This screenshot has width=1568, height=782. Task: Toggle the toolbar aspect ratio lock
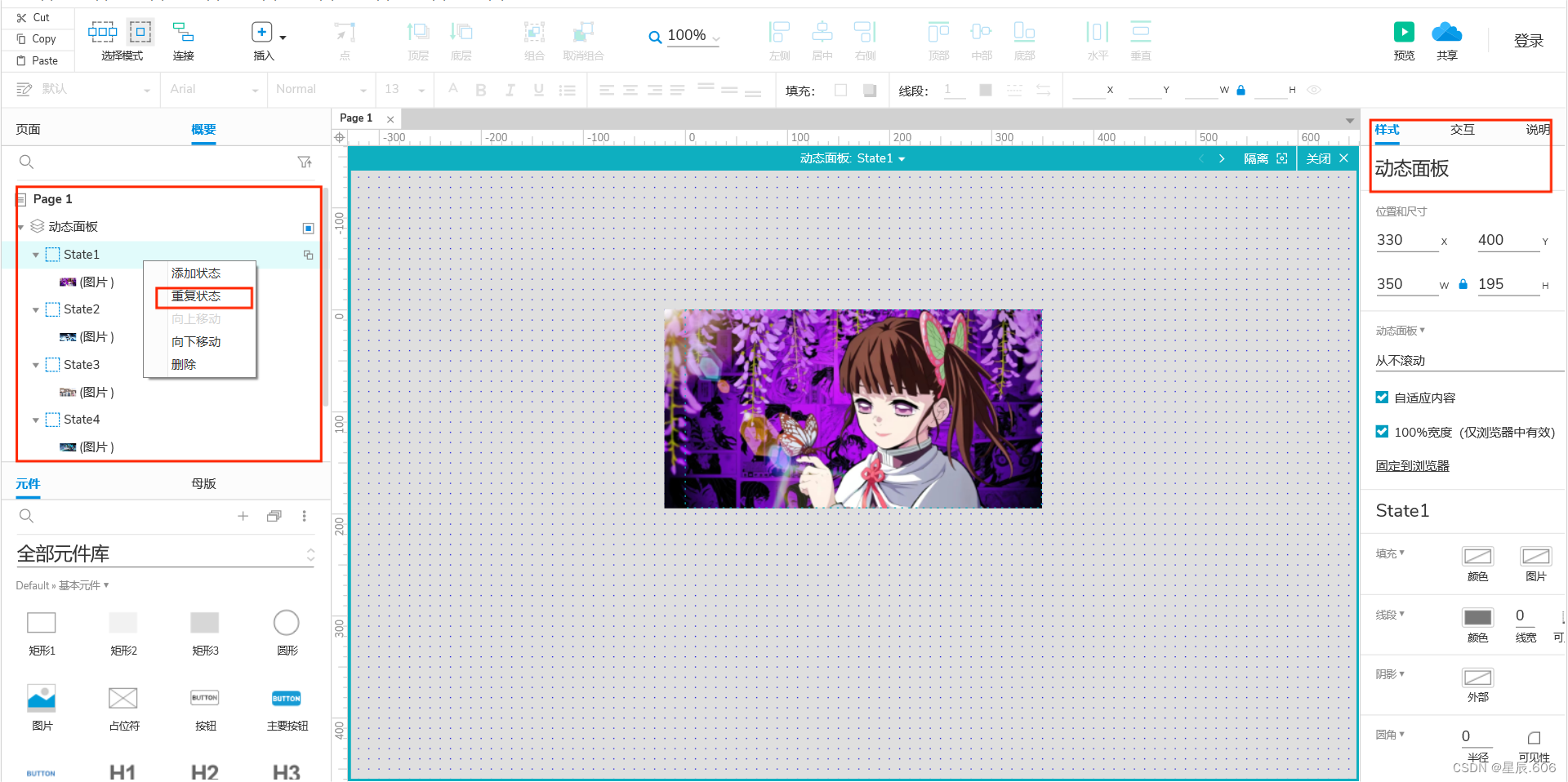(x=1241, y=90)
